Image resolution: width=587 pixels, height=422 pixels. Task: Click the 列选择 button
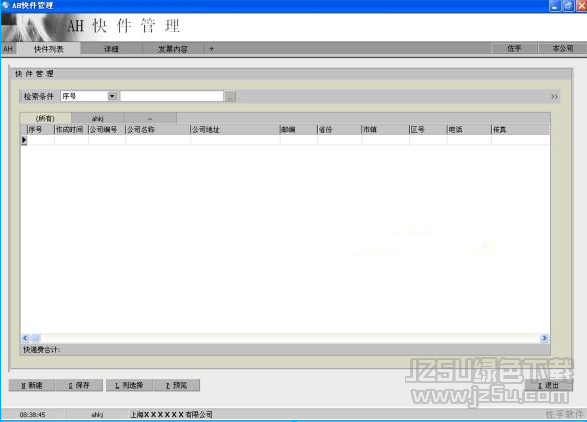click(x=130, y=385)
